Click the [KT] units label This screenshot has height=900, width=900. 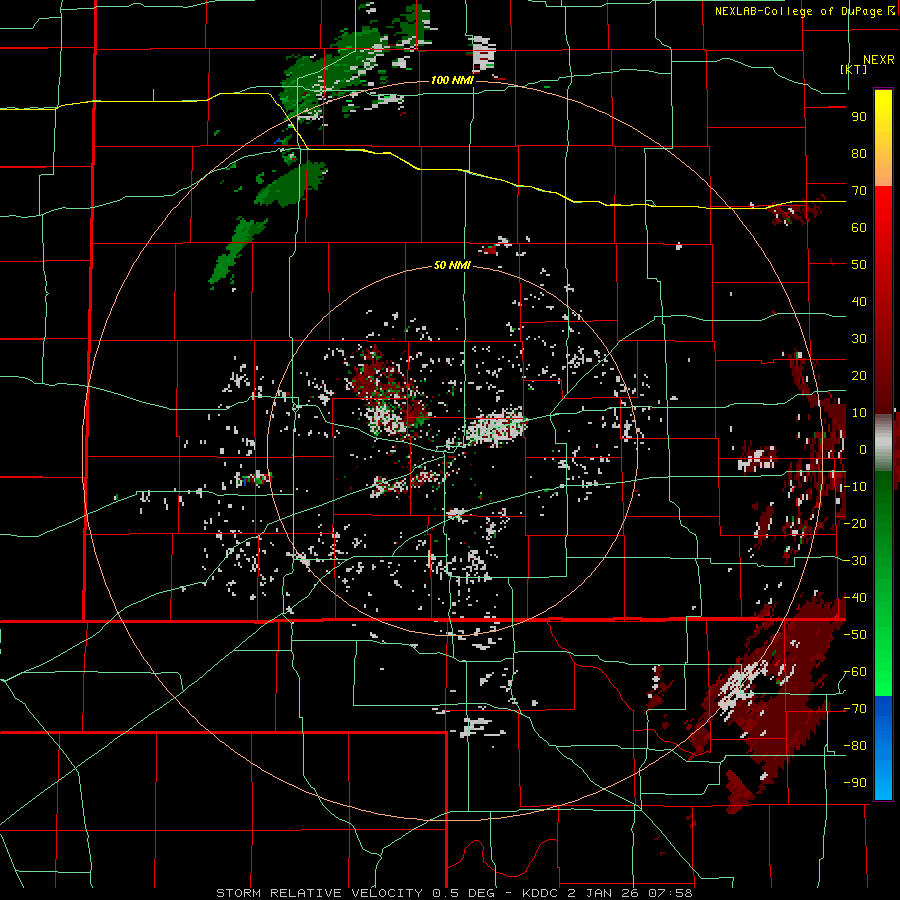tap(853, 69)
